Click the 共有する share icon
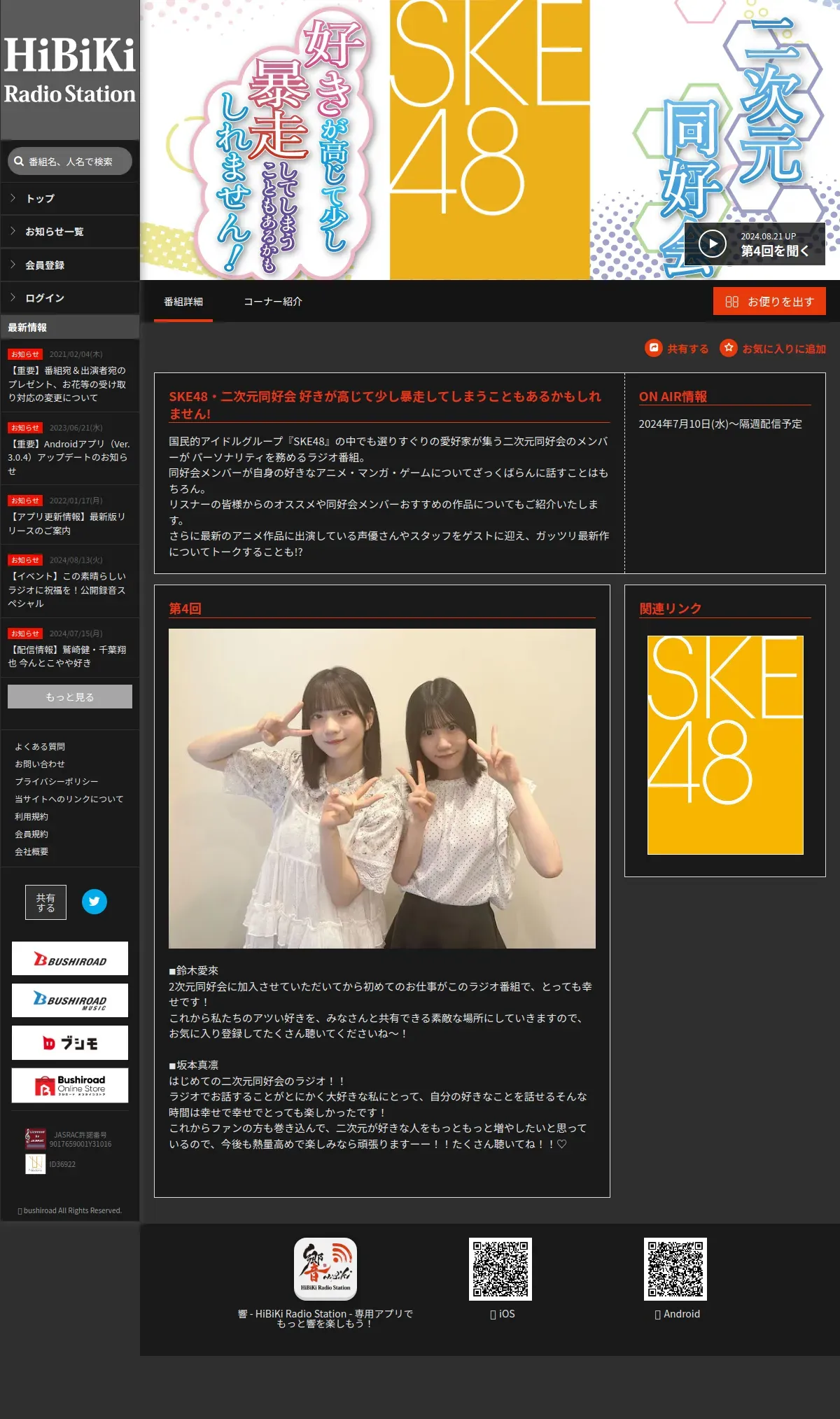This screenshot has height=1419, width=840. point(654,347)
